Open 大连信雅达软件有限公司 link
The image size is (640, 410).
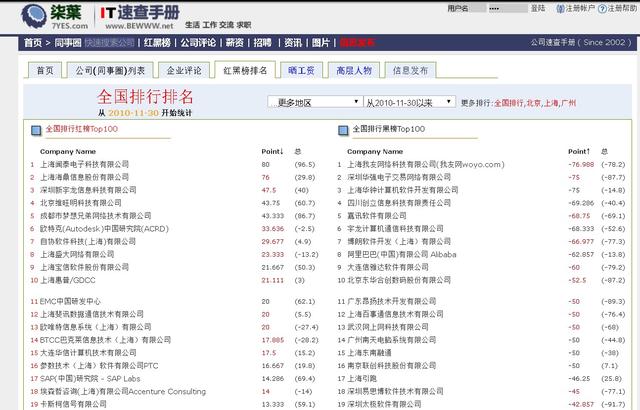(x=388, y=267)
